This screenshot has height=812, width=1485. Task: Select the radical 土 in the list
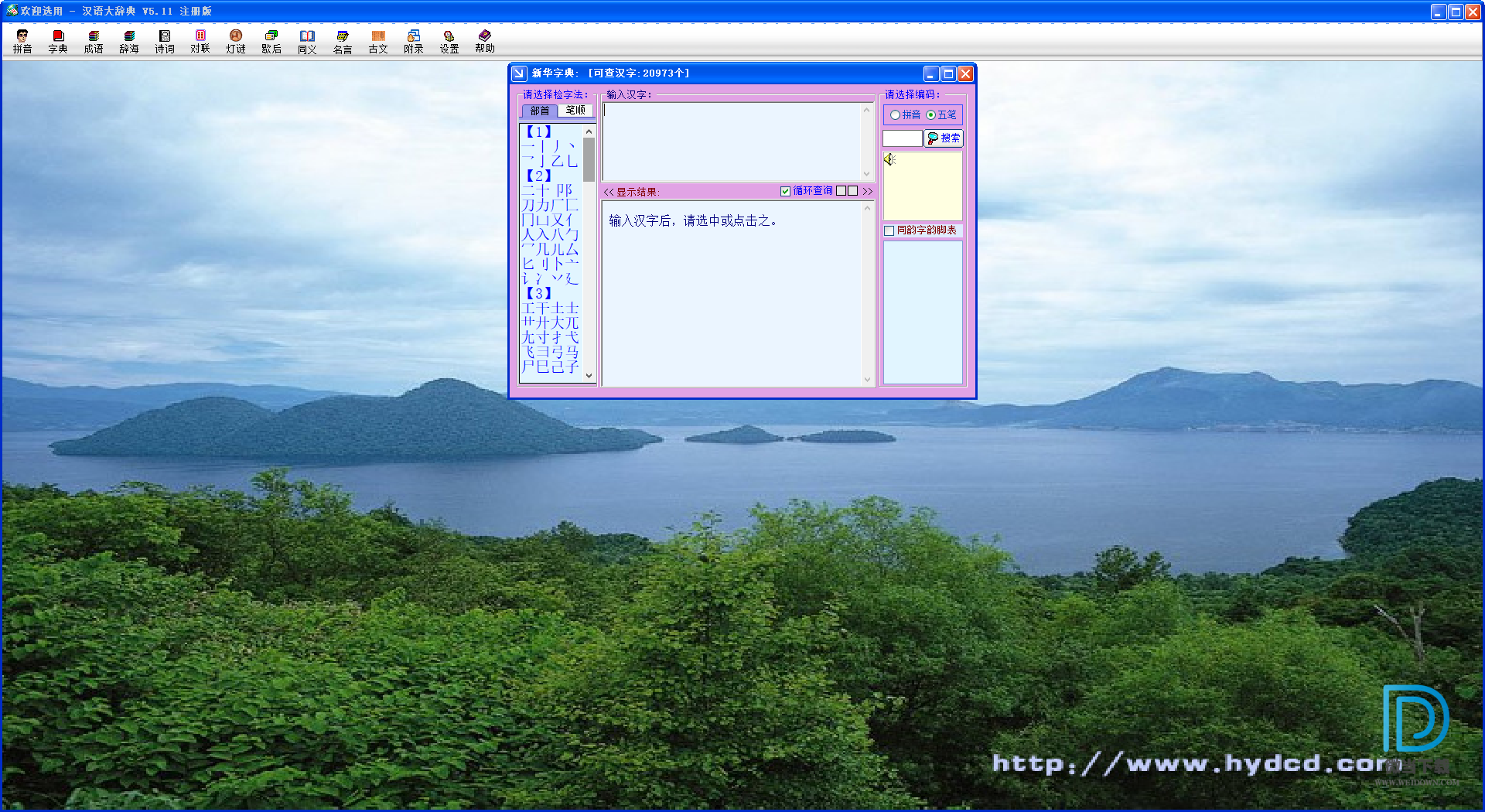click(558, 308)
